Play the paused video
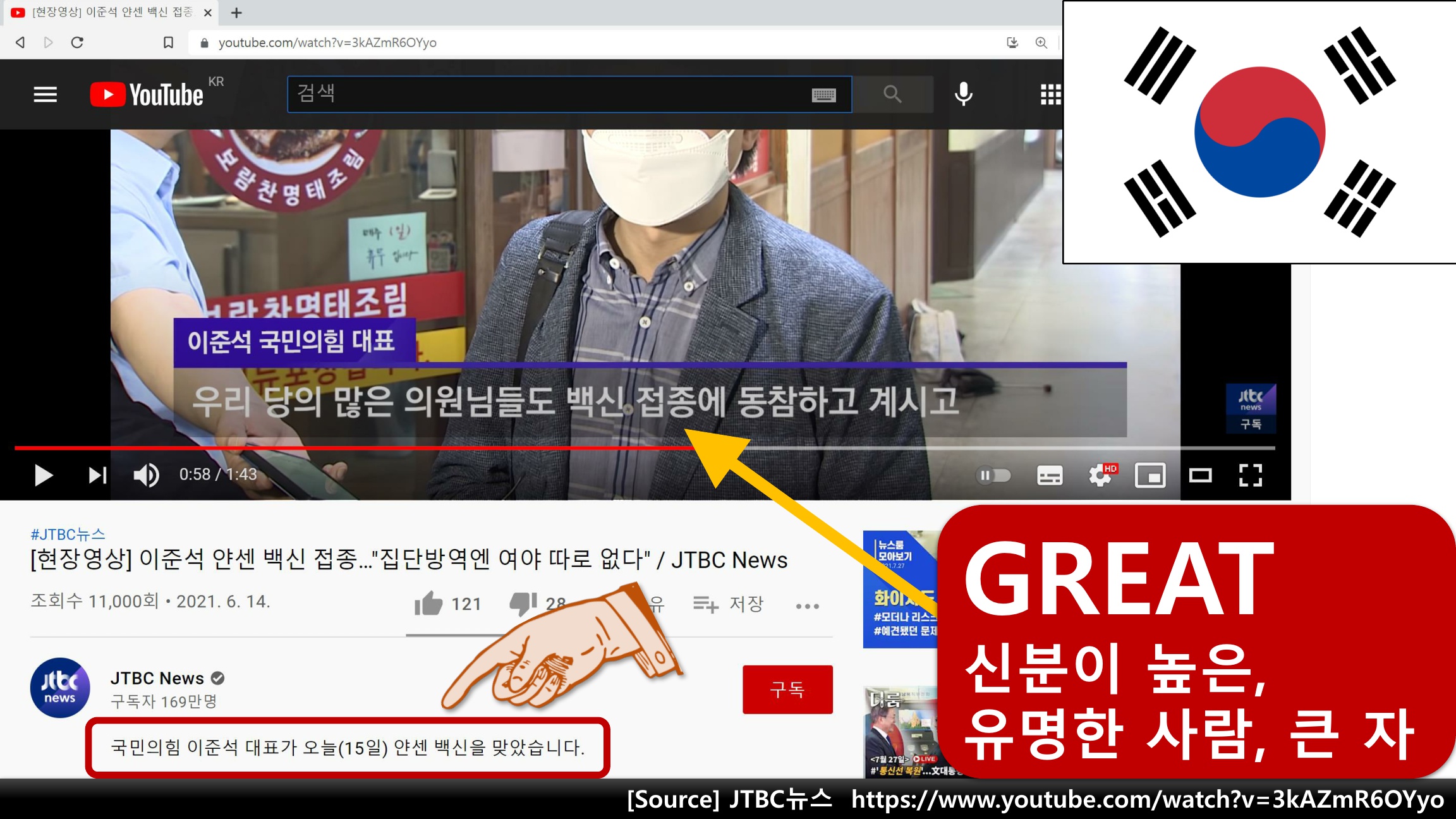The image size is (1456, 819). coord(43,475)
